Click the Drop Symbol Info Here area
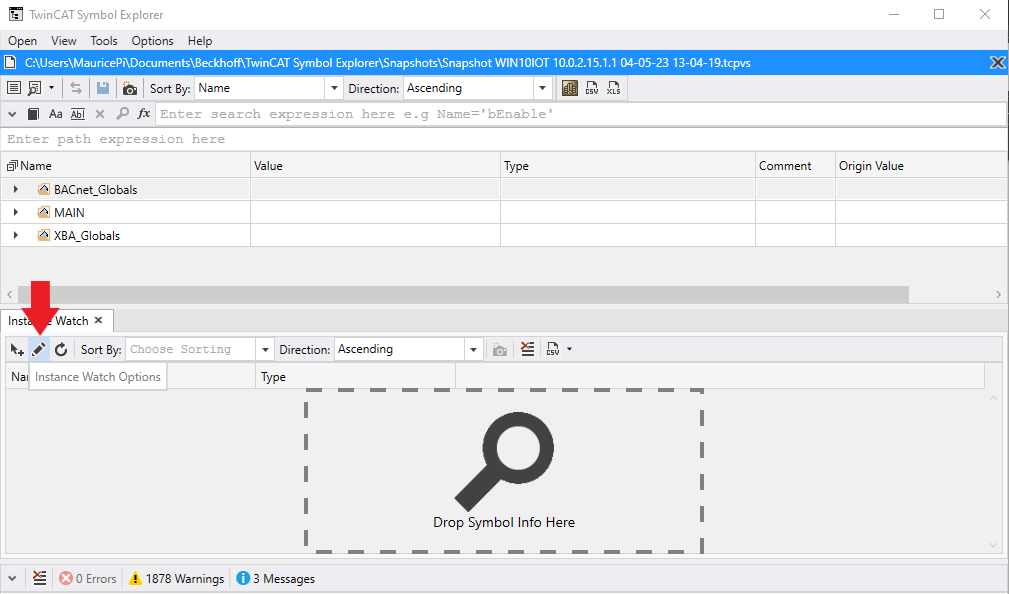The height and width of the screenshot is (594, 1009). [504, 471]
